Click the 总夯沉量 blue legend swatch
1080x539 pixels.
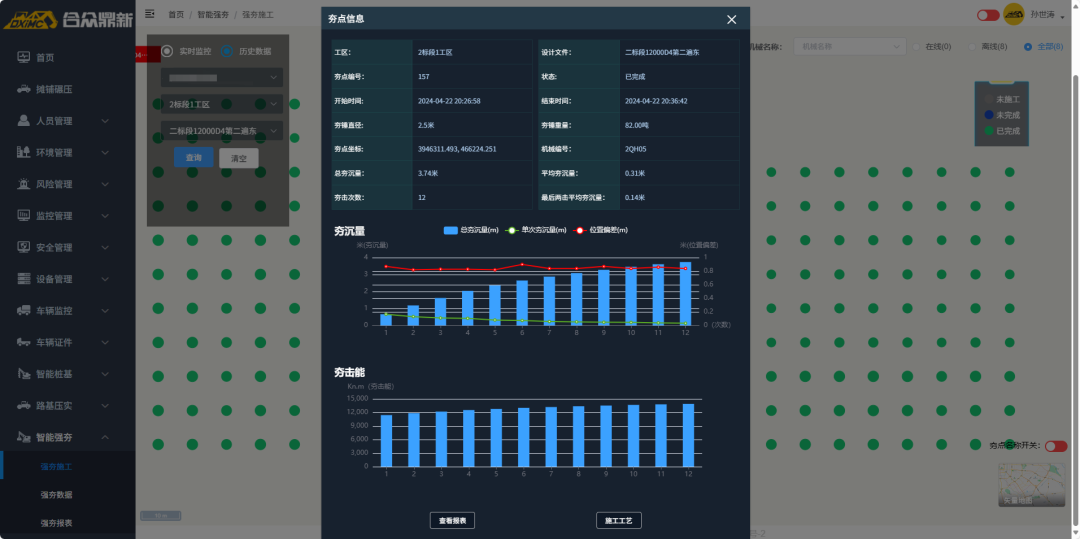(450, 230)
